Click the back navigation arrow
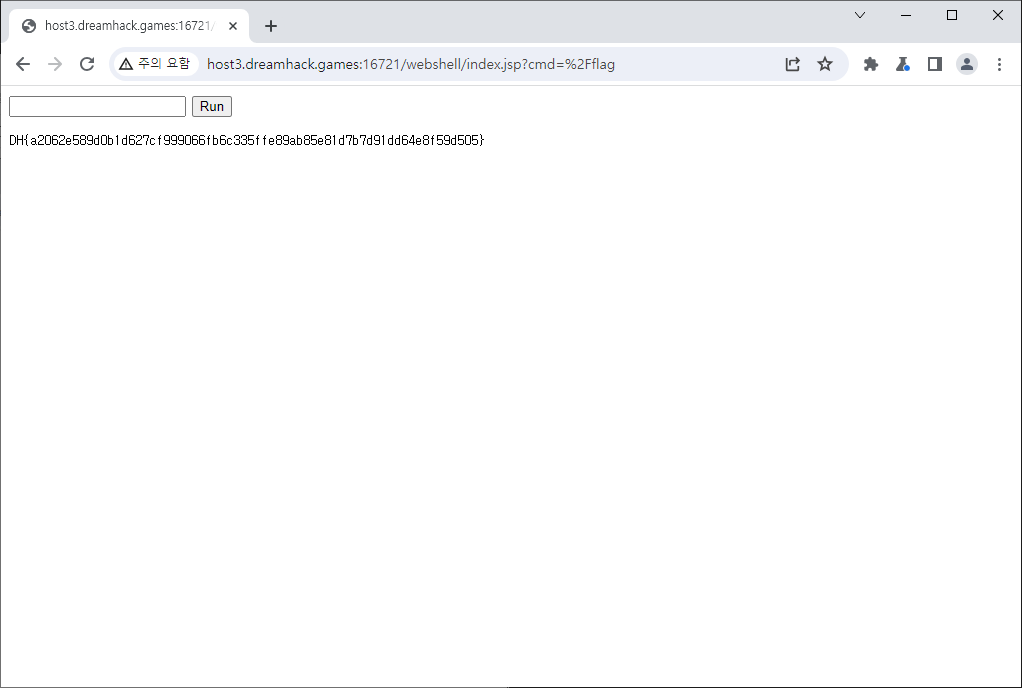1022x688 pixels. pyautogui.click(x=23, y=64)
